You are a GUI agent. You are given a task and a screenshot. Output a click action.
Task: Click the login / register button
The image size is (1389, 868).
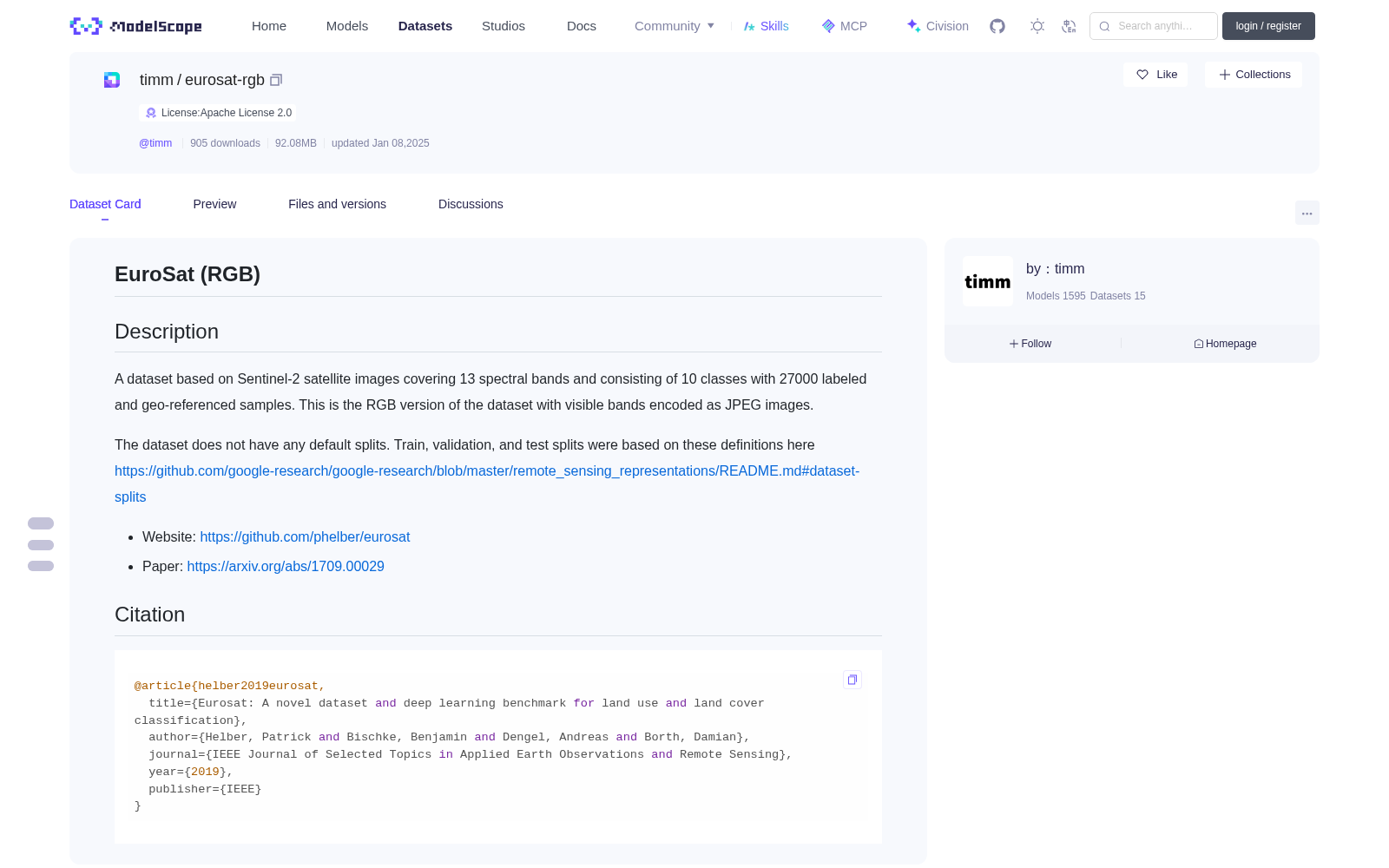point(1268,26)
